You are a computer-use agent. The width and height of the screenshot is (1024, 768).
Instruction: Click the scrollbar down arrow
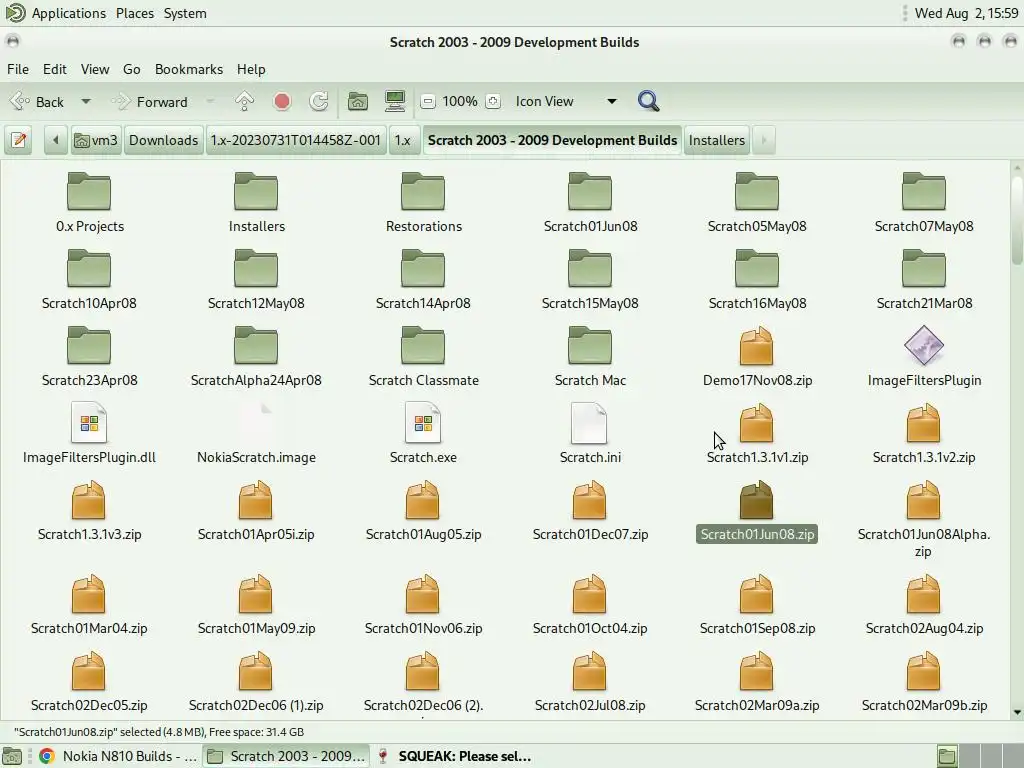click(x=1017, y=712)
